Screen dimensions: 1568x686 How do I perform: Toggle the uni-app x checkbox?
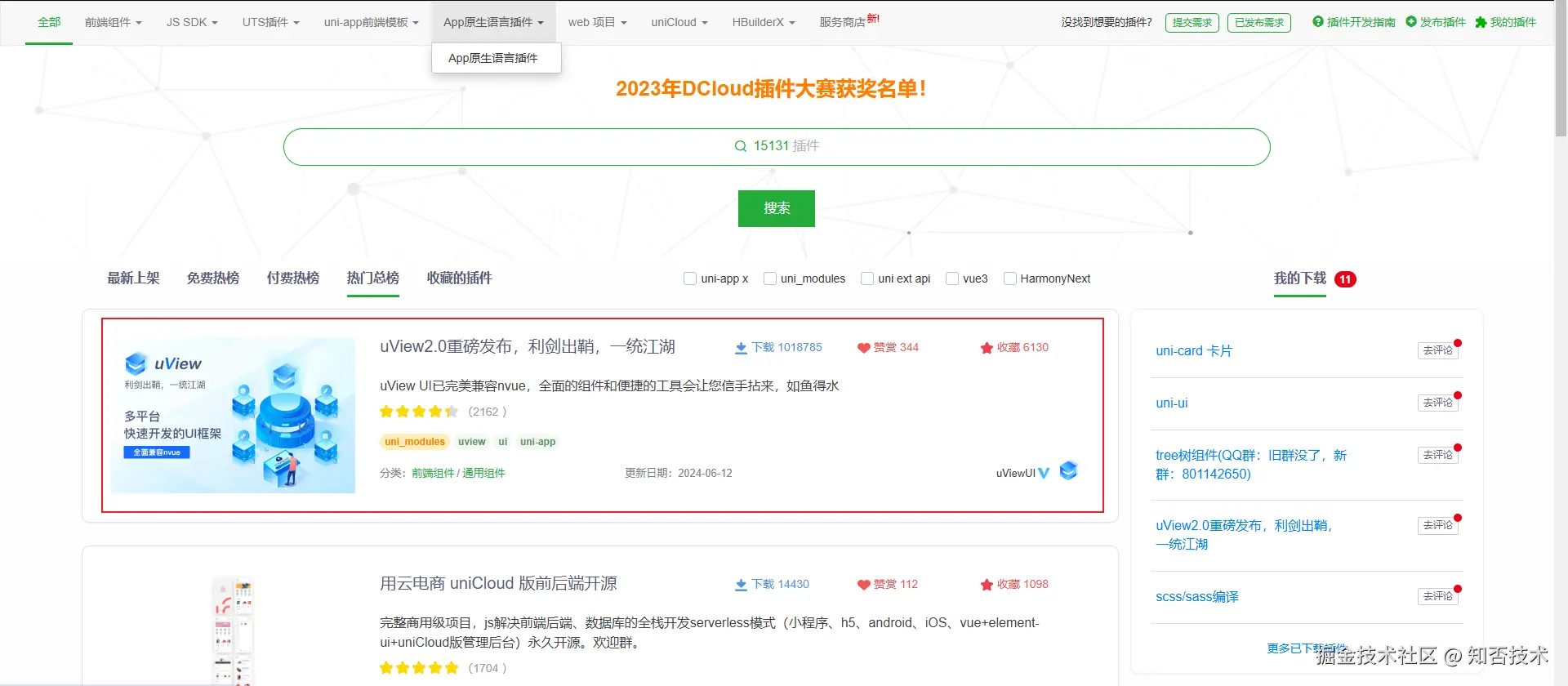(690, 278)
